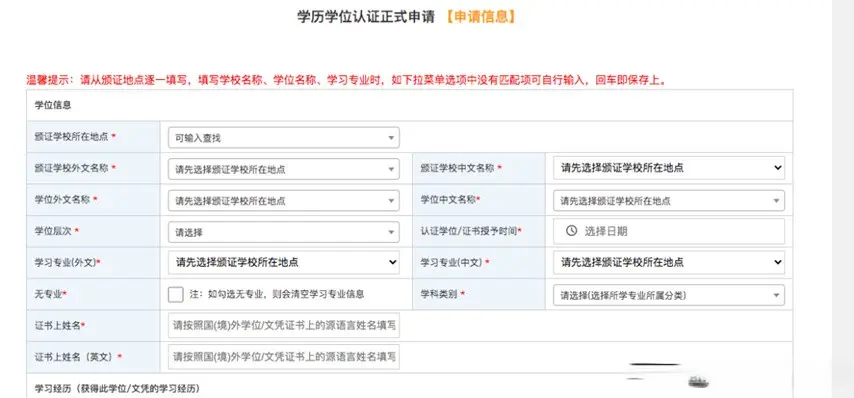854x398 pixels.
Task: Click the 颁证学校所在地点 label
Action: [x=75, y=137]
